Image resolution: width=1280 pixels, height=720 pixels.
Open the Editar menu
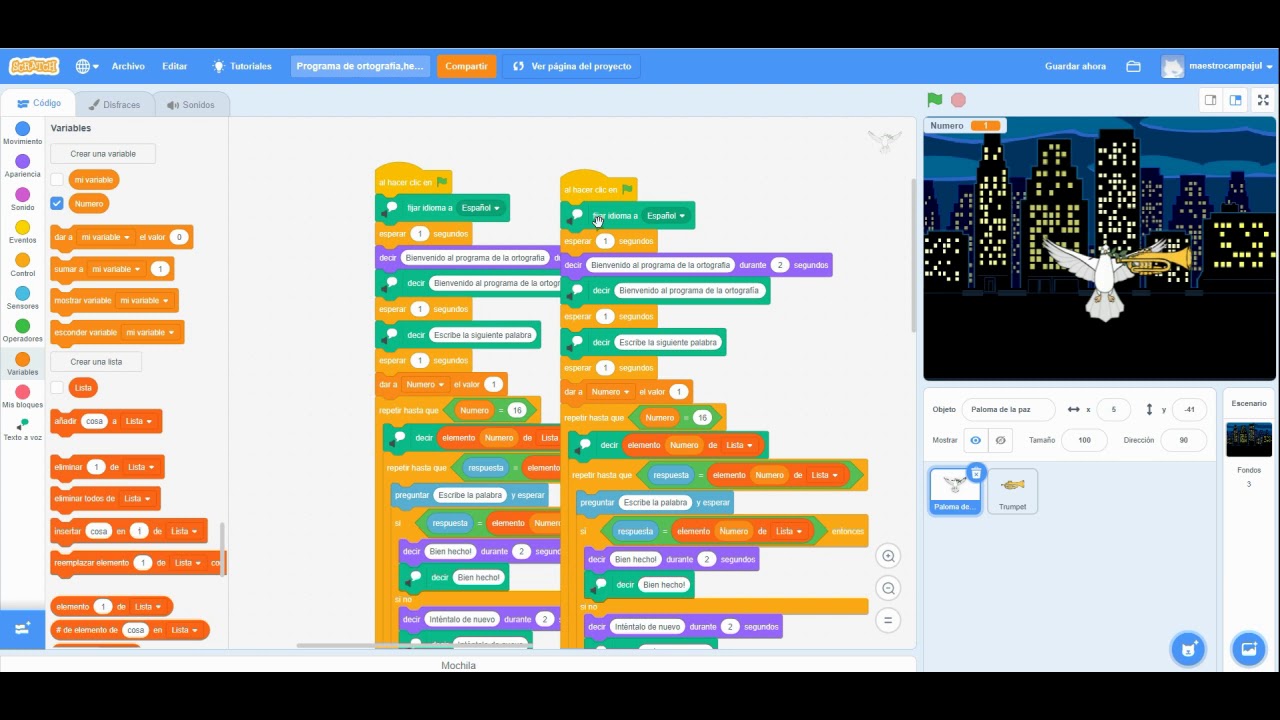click(x=175, y=66)
